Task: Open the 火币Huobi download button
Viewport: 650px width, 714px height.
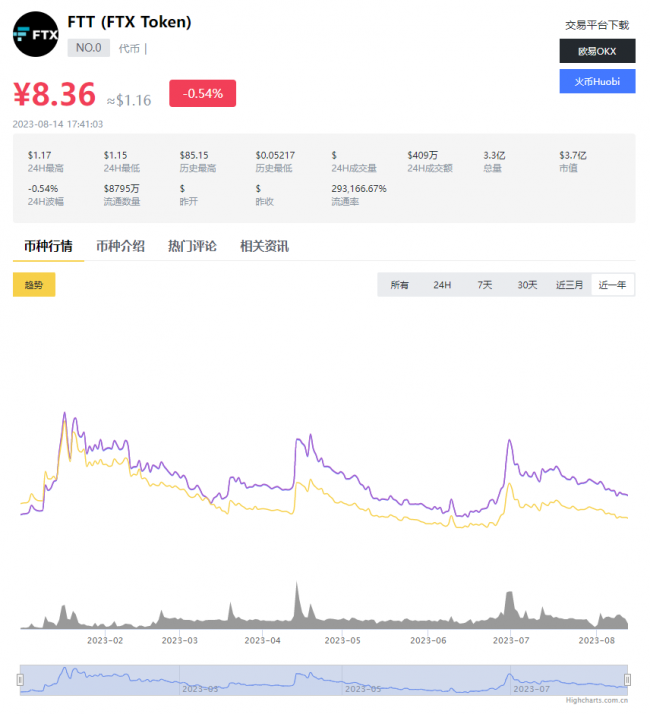Action: [x=597, y=82]
